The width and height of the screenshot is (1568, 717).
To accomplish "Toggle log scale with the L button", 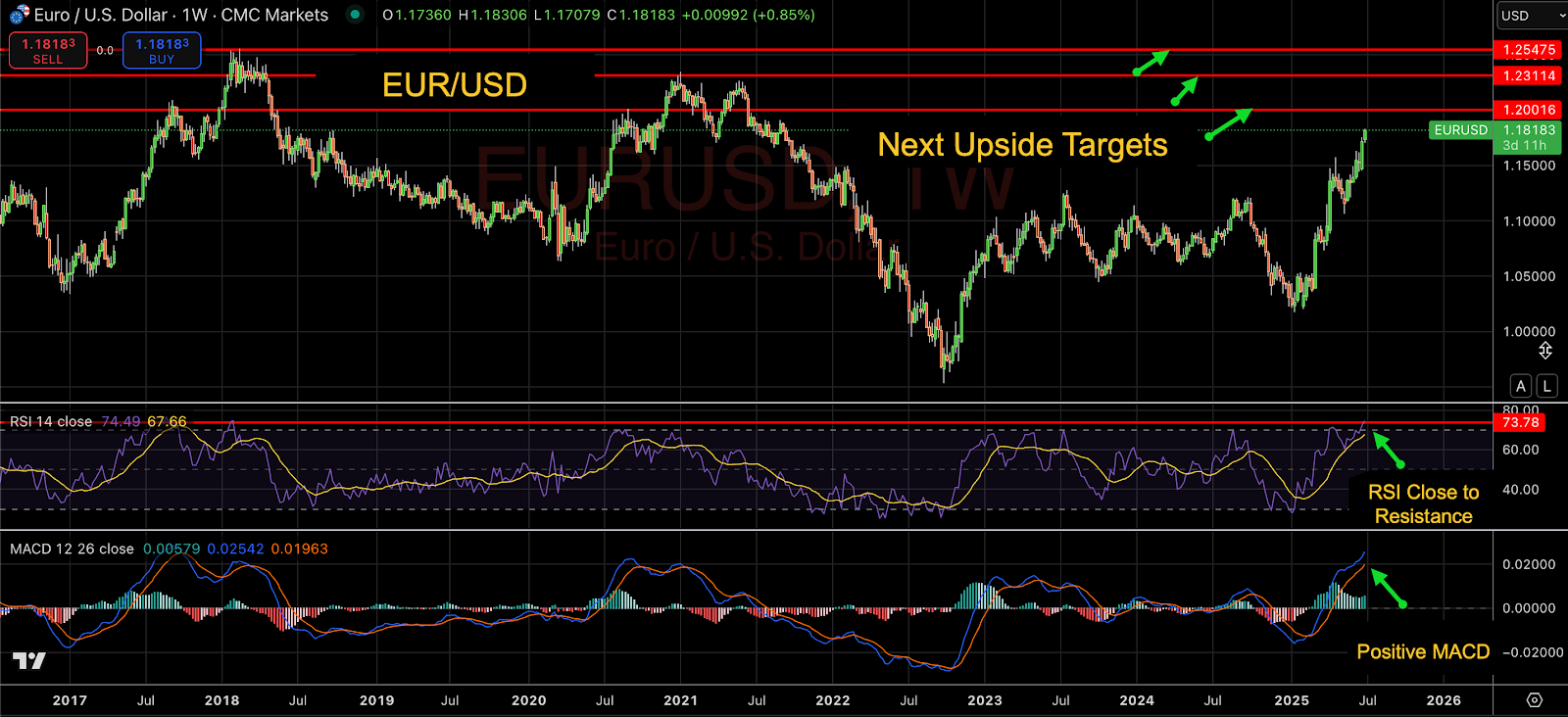I will (1546, 386).
